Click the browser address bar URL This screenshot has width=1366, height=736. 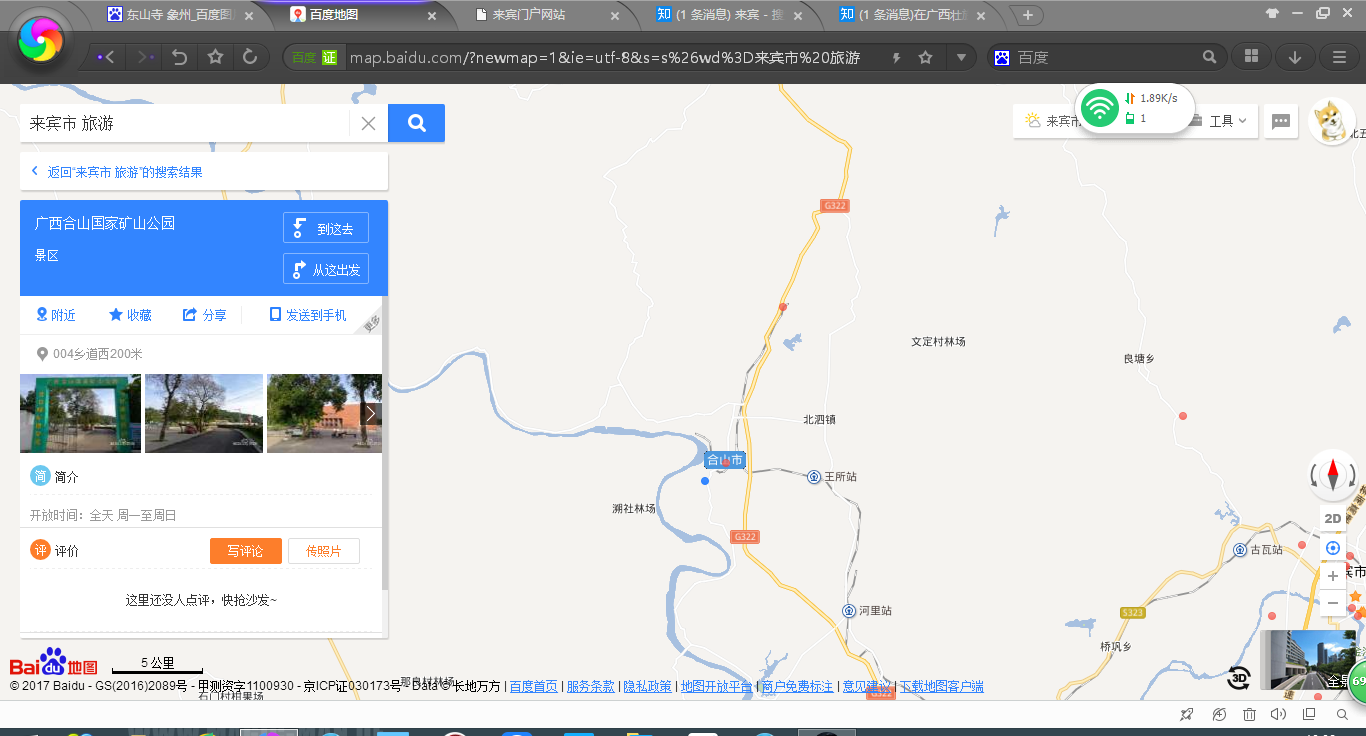(604, 58)
